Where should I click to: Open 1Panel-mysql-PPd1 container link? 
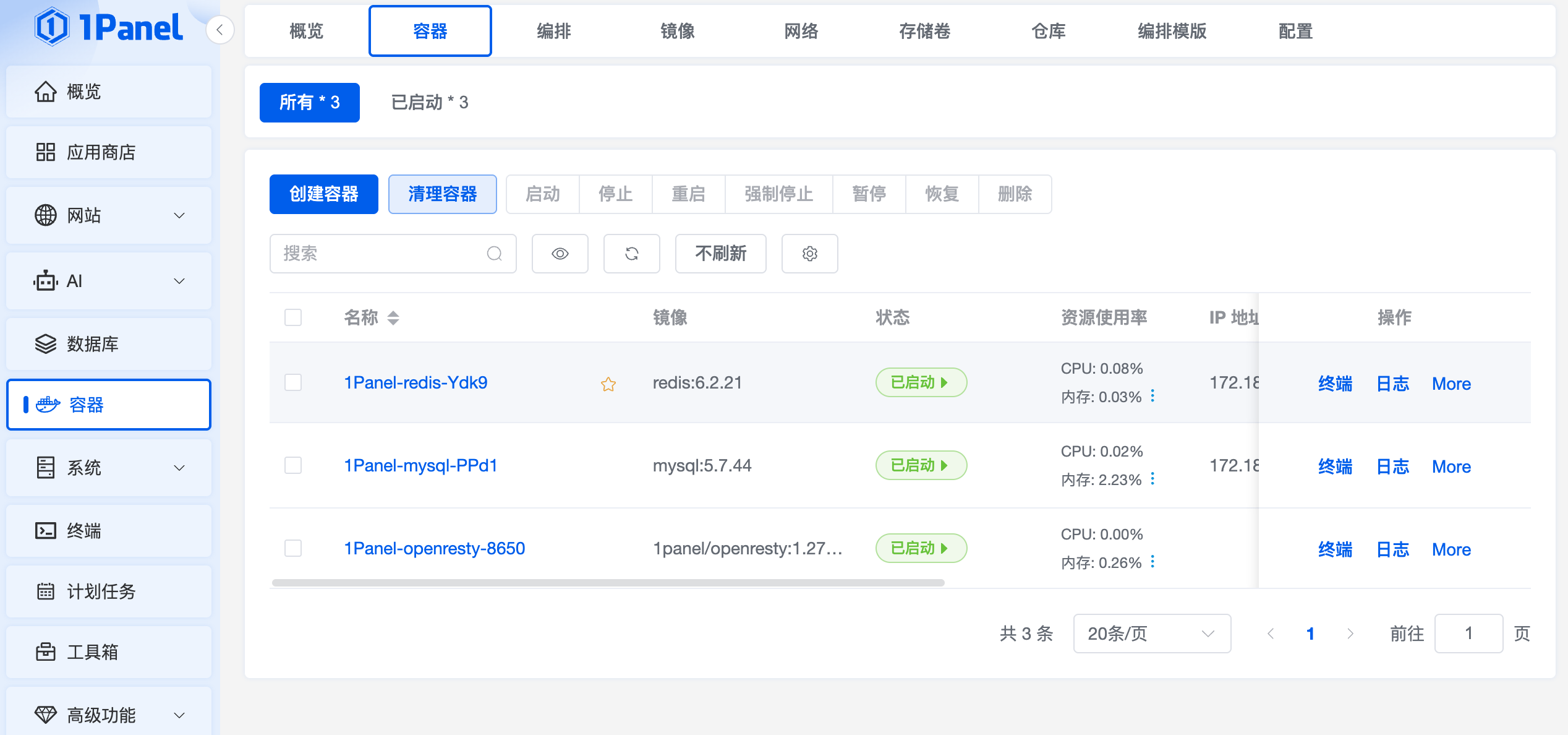[x=420, y=465]
